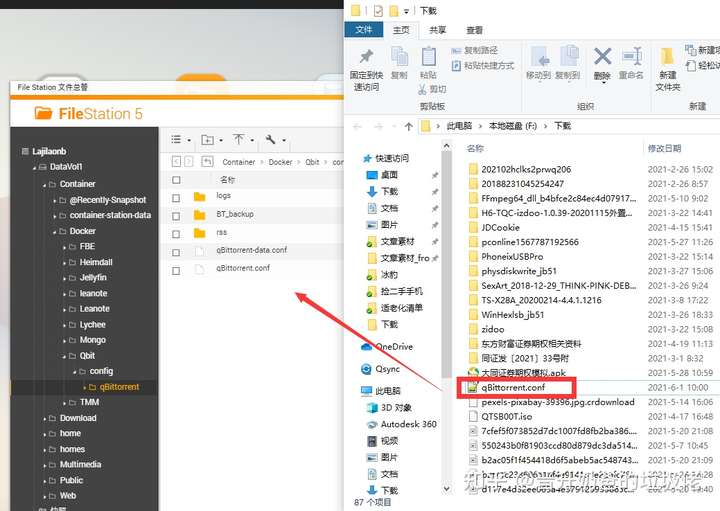
Task: Click 本地磁盘 (F:) in the Explorer address bar
Action: (513, 126)
